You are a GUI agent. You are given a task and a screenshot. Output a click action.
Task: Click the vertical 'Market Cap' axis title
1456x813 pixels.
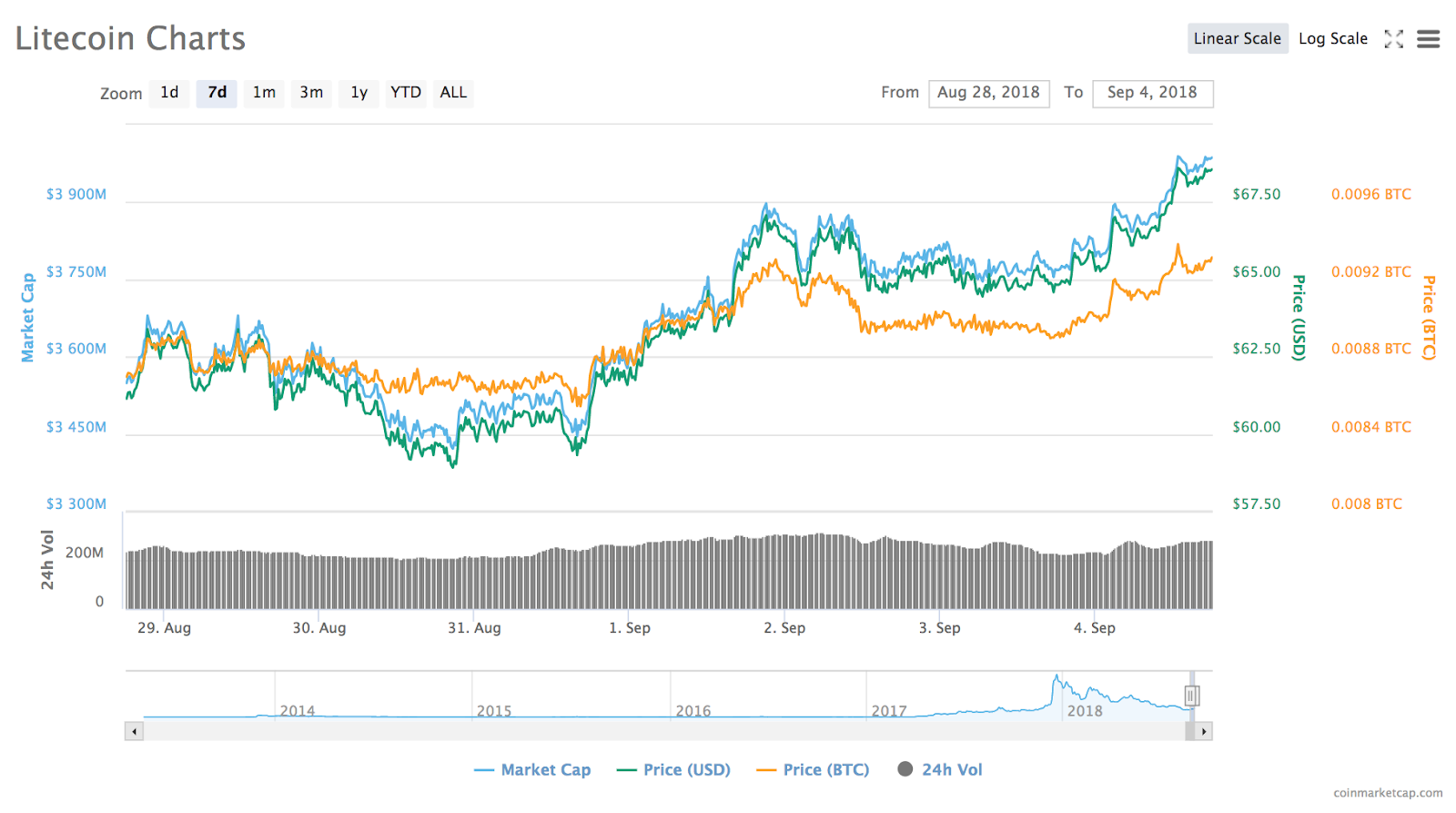(x=28, y=318)
